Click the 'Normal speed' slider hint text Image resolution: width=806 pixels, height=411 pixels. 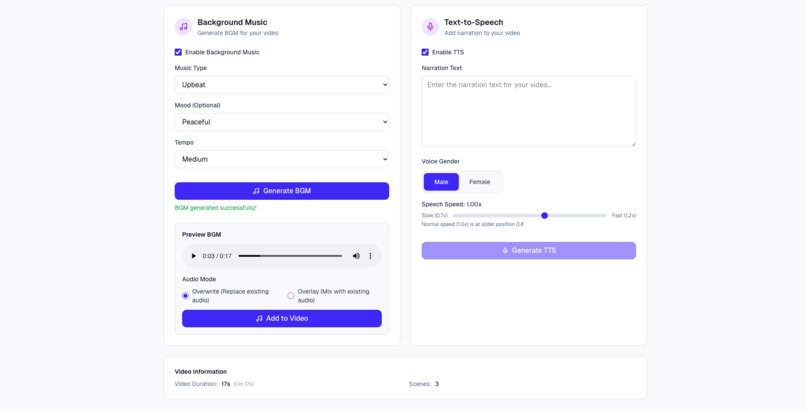tap(473, 225)
